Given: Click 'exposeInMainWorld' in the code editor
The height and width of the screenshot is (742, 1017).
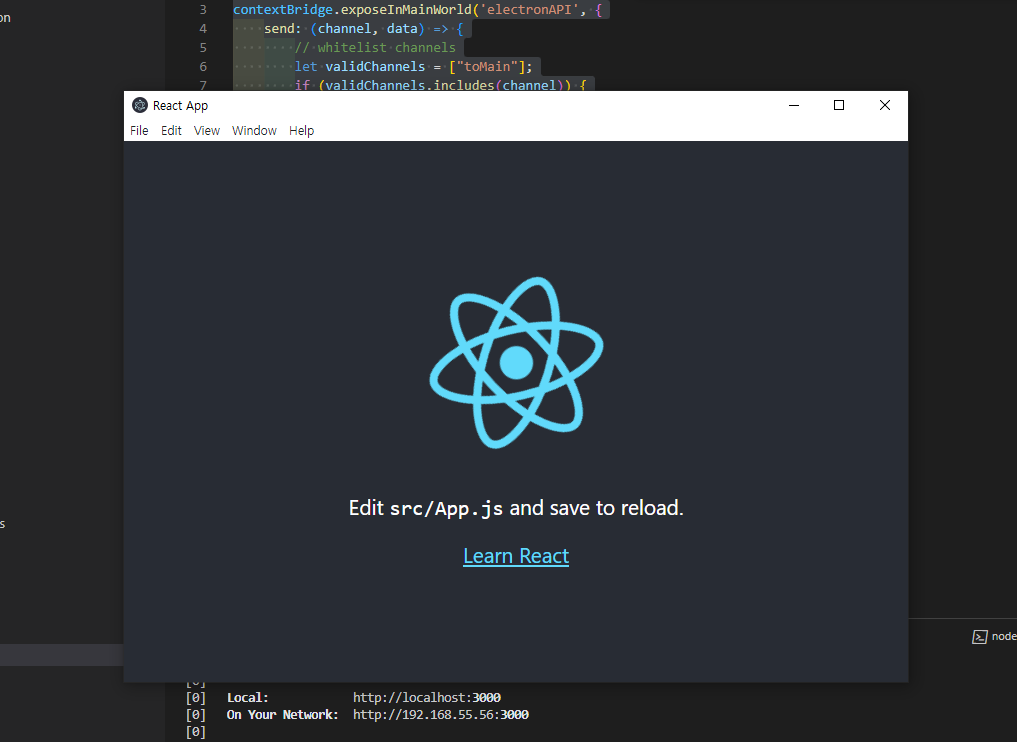Looking at the screenshot, I should (x=406, y=10).
